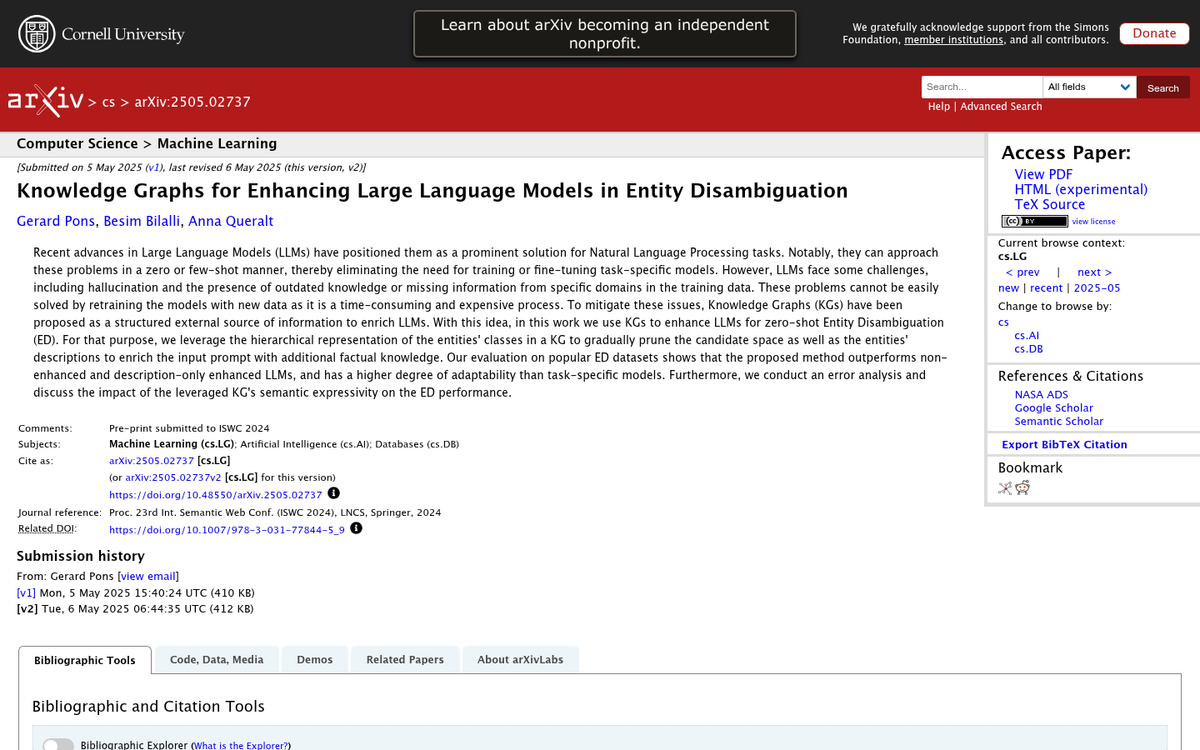Toggle the Bibliographic Explorer switch

(58, 745)
